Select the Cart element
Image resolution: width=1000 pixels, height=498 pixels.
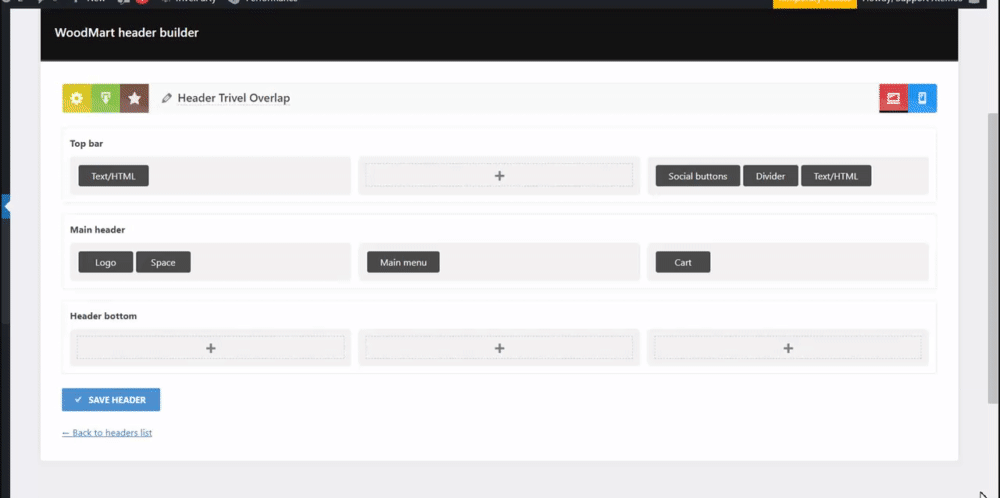pos(683,262)
